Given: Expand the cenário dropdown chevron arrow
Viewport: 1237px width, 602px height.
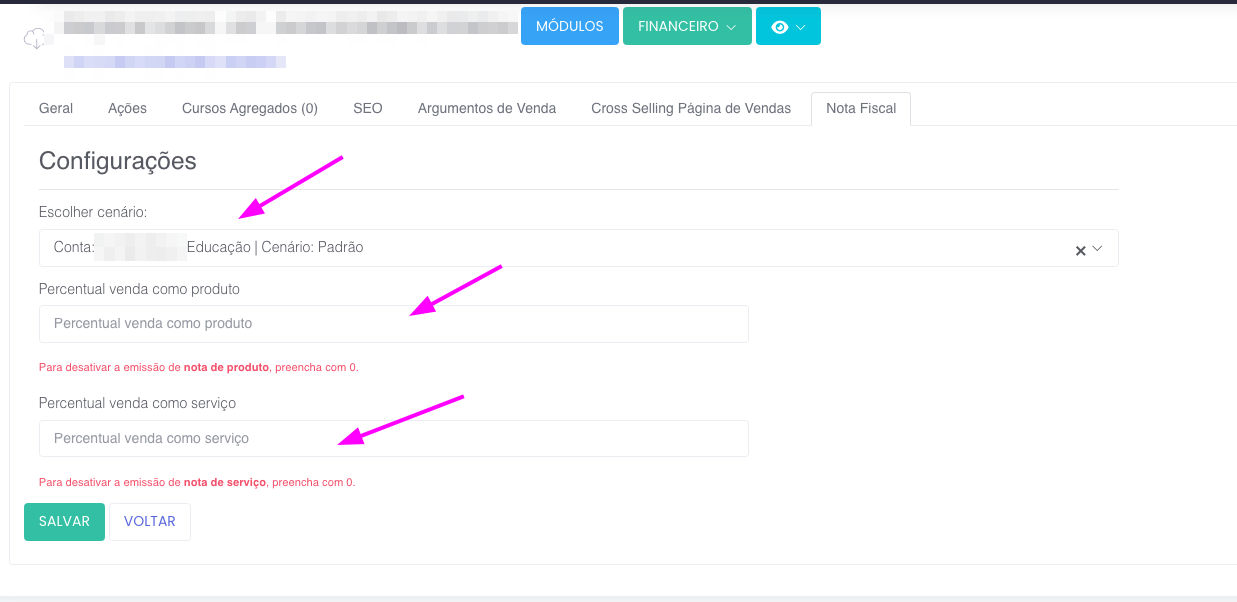Looking at the screenshot, I should click(x=1098, y=249).
